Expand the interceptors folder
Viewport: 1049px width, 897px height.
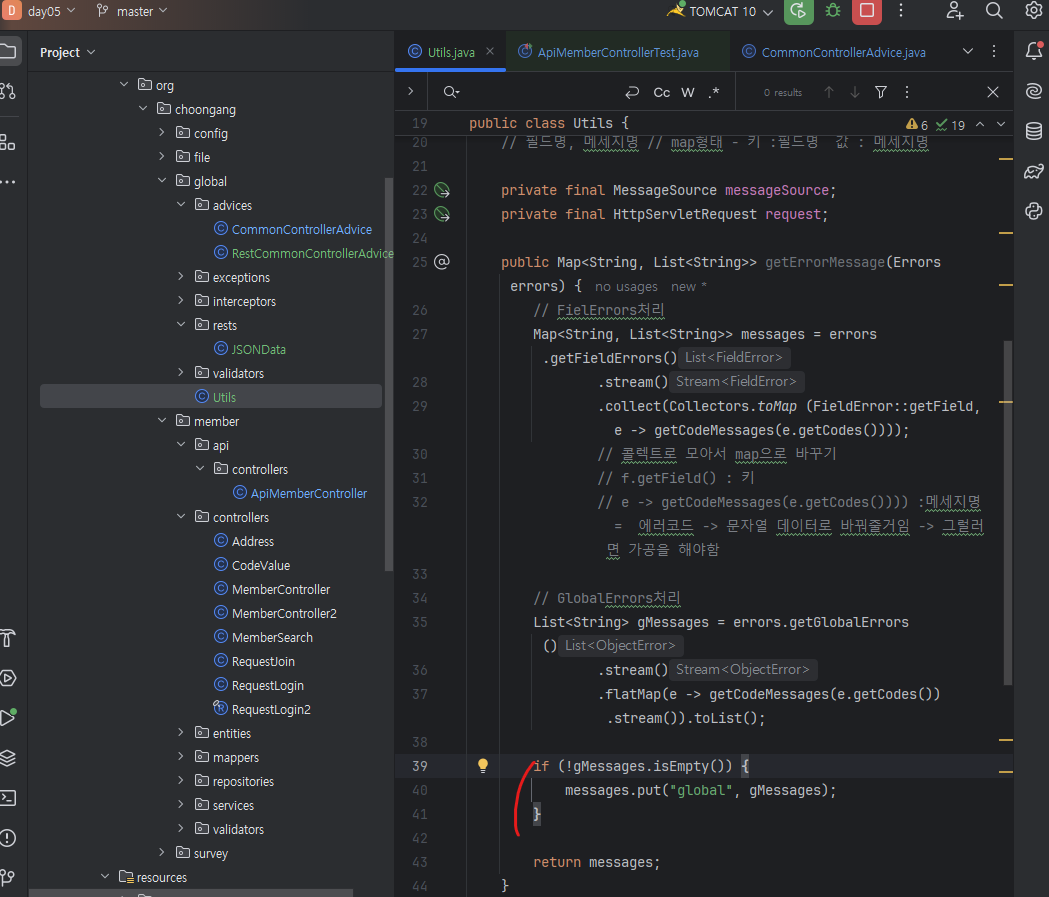pos(181,300)
